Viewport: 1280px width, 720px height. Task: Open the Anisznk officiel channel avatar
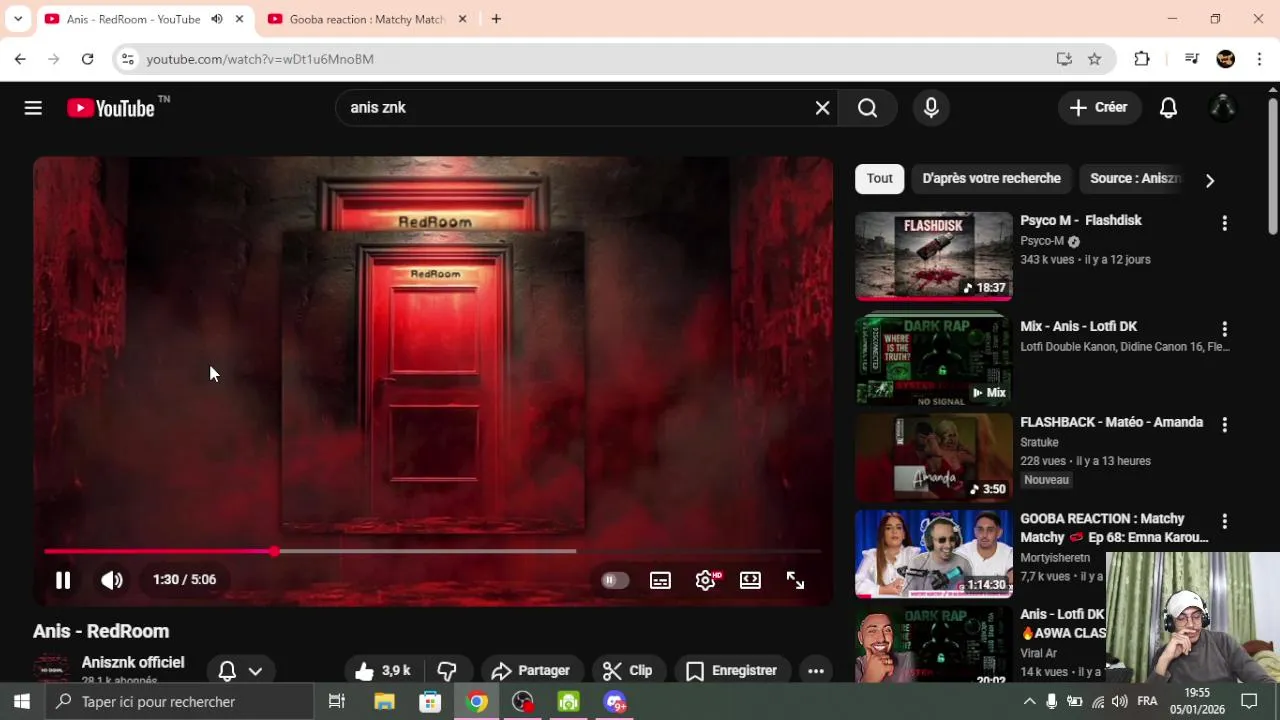point(51,671)
